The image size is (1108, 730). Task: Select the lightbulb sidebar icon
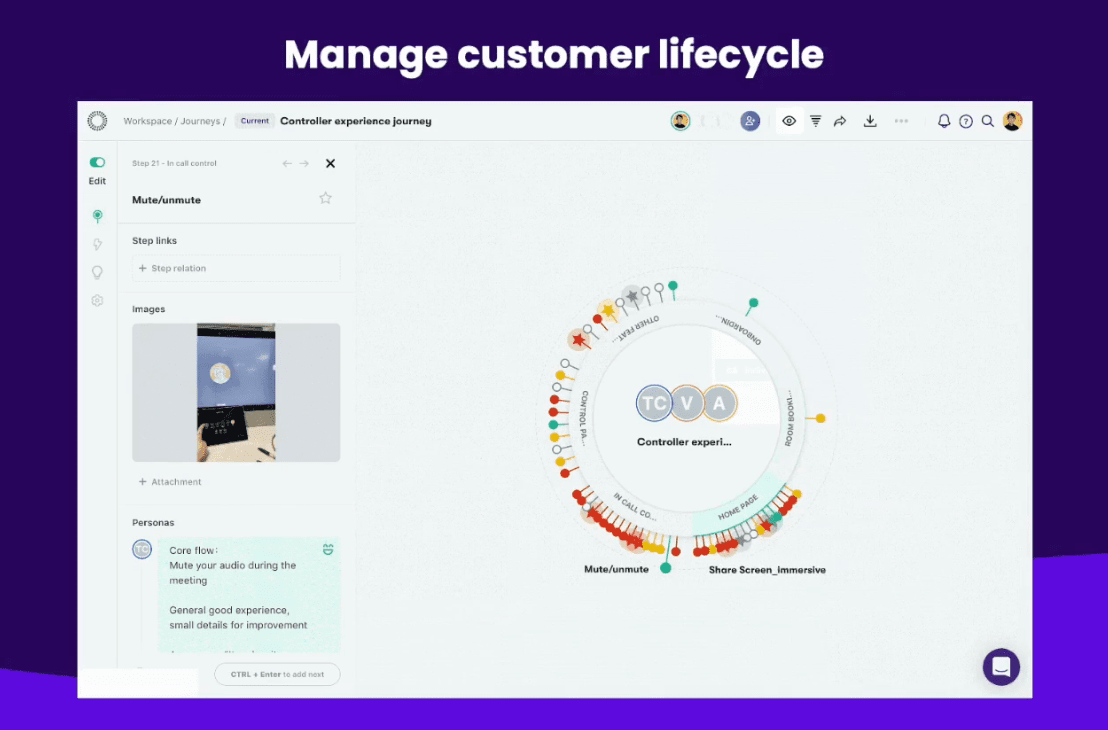pyautogui.click(x=98, y=272)
